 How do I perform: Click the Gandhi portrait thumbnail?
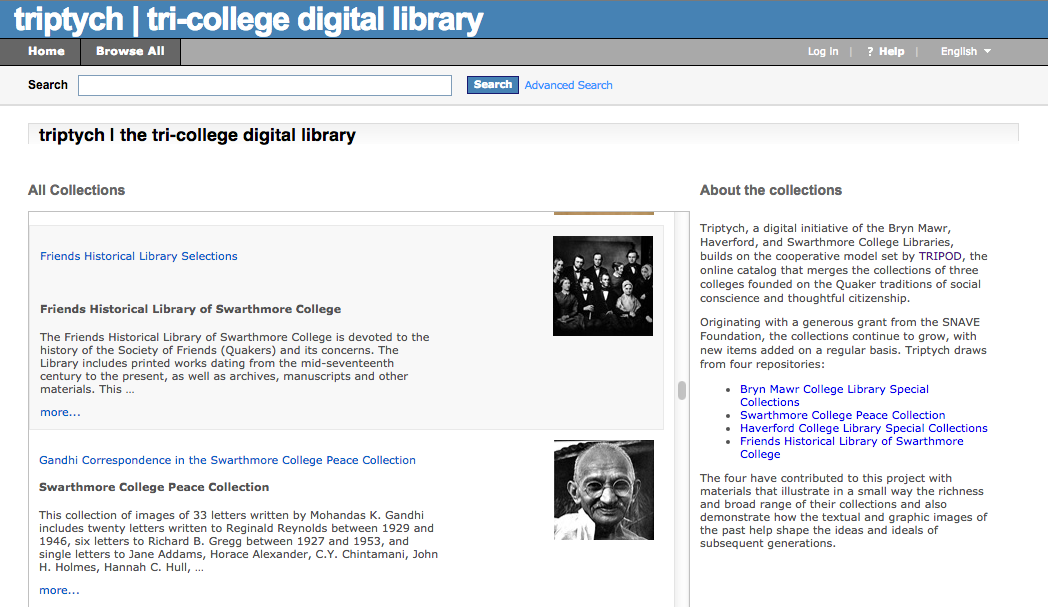603,490
